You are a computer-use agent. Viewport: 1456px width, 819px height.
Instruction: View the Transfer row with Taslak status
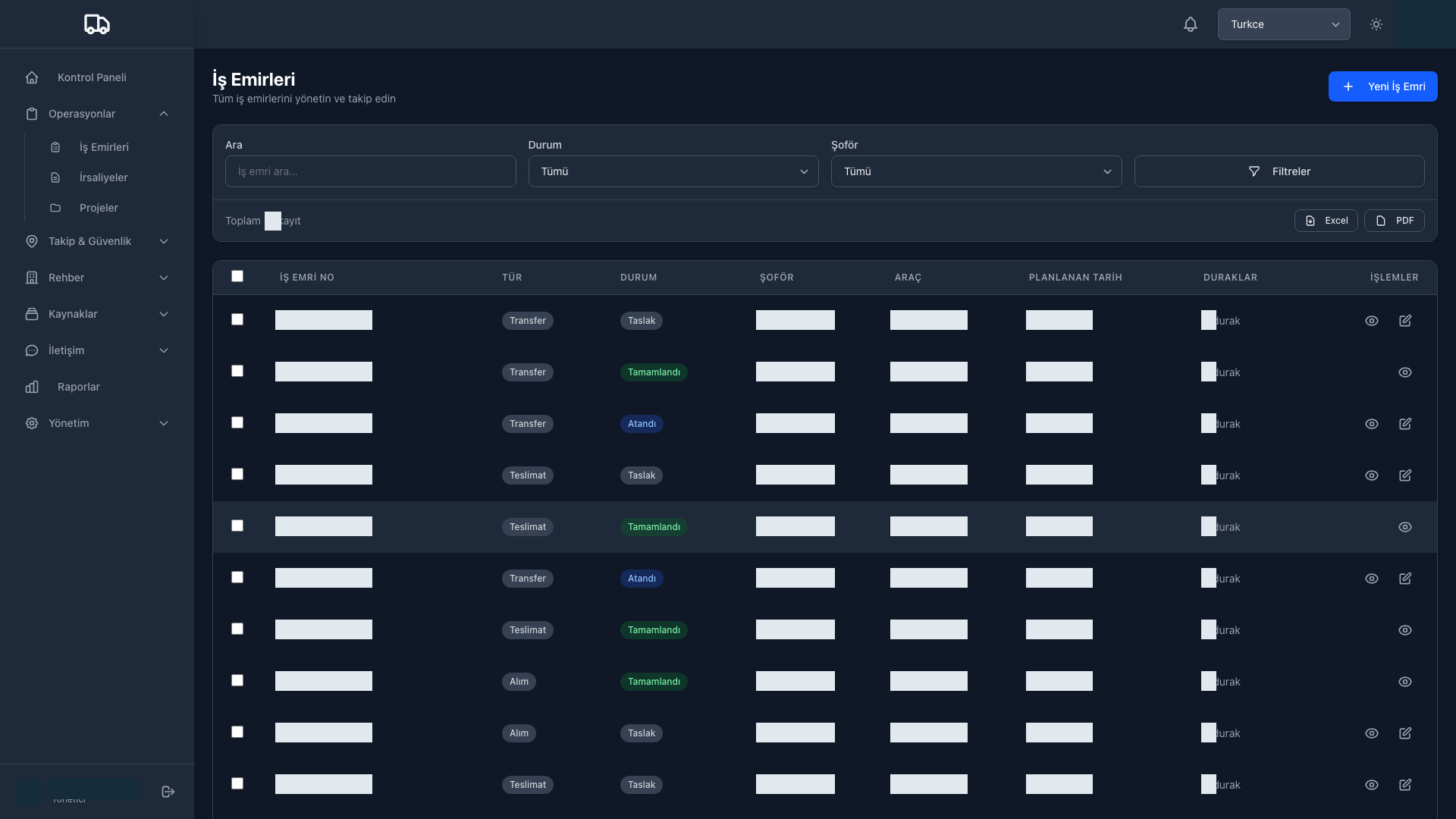pyautogui.click(x=1372, y=321)
